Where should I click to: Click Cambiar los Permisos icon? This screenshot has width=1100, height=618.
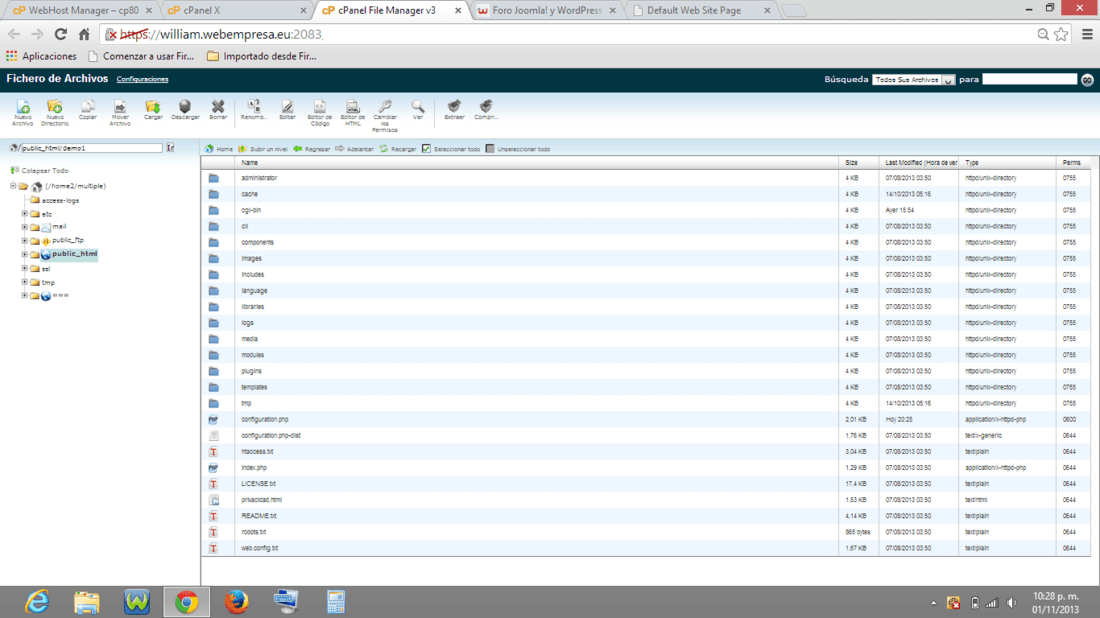coord(384,115)
